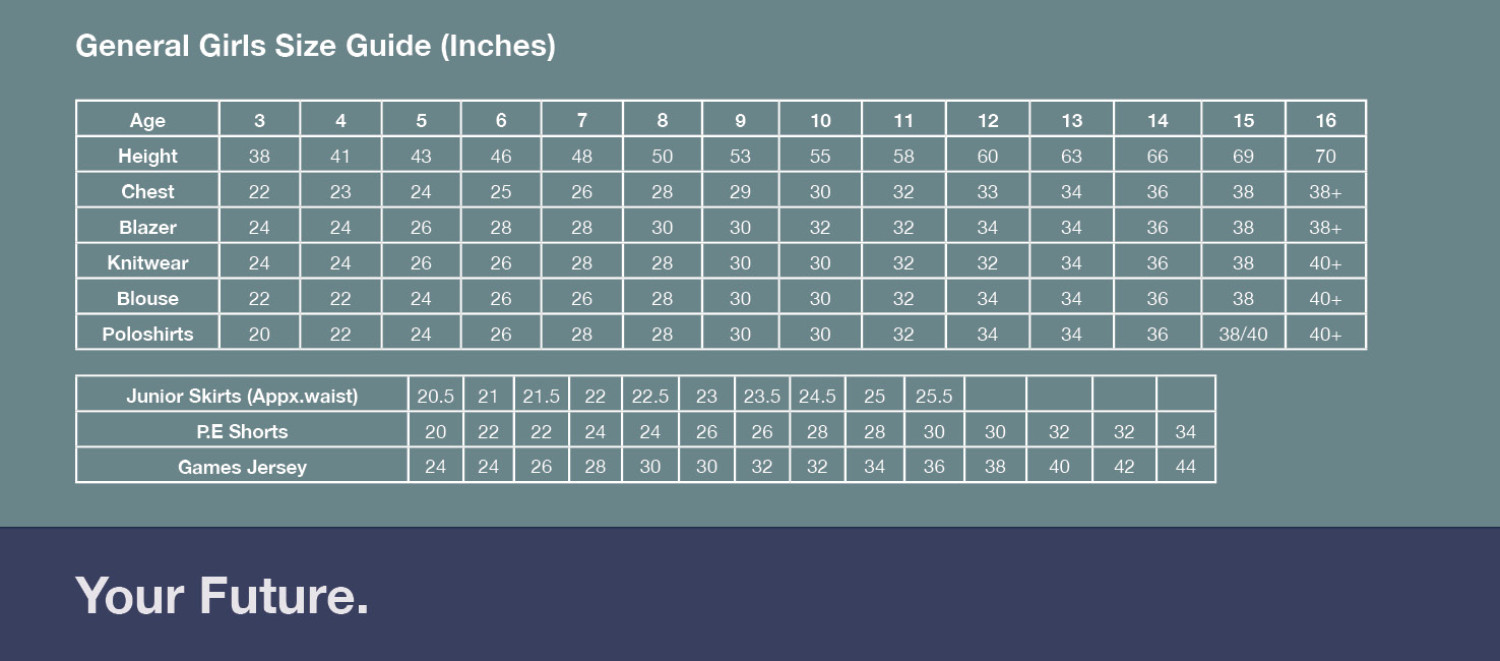Select the Age row label
1500x661 pixels.
(x=148, y=121)
